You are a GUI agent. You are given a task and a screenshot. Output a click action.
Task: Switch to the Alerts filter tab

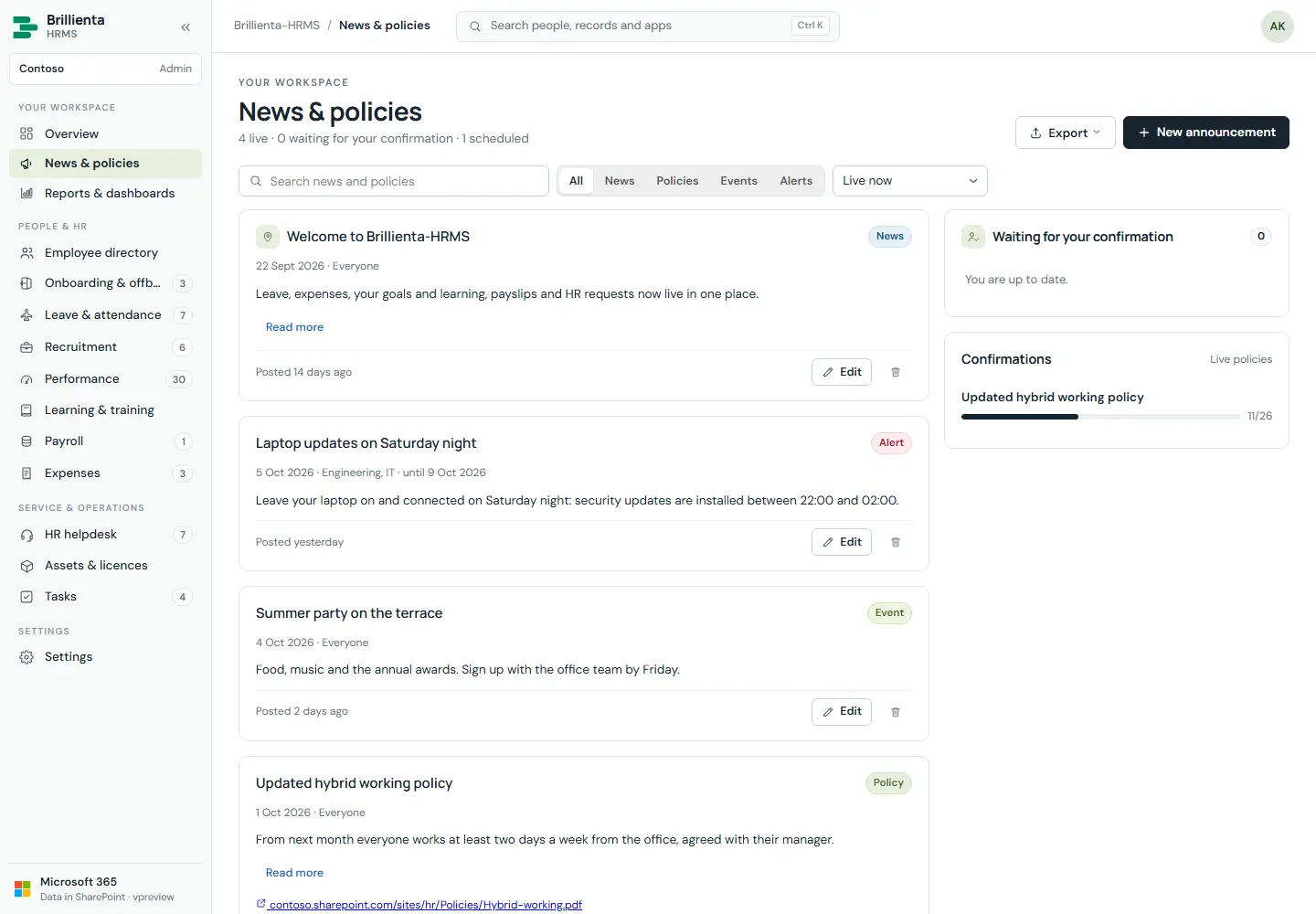pyautogui.click(x=796, y=181)
